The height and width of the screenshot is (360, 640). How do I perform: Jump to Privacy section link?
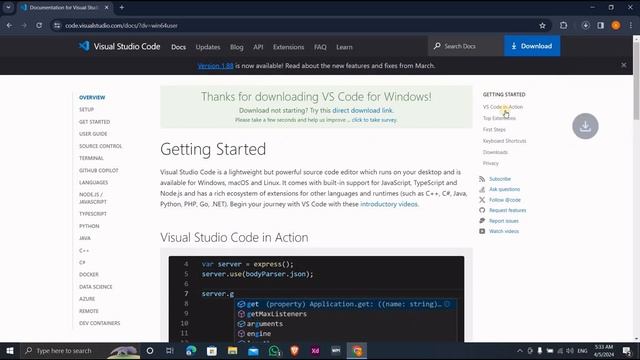(x=491, y=163)
